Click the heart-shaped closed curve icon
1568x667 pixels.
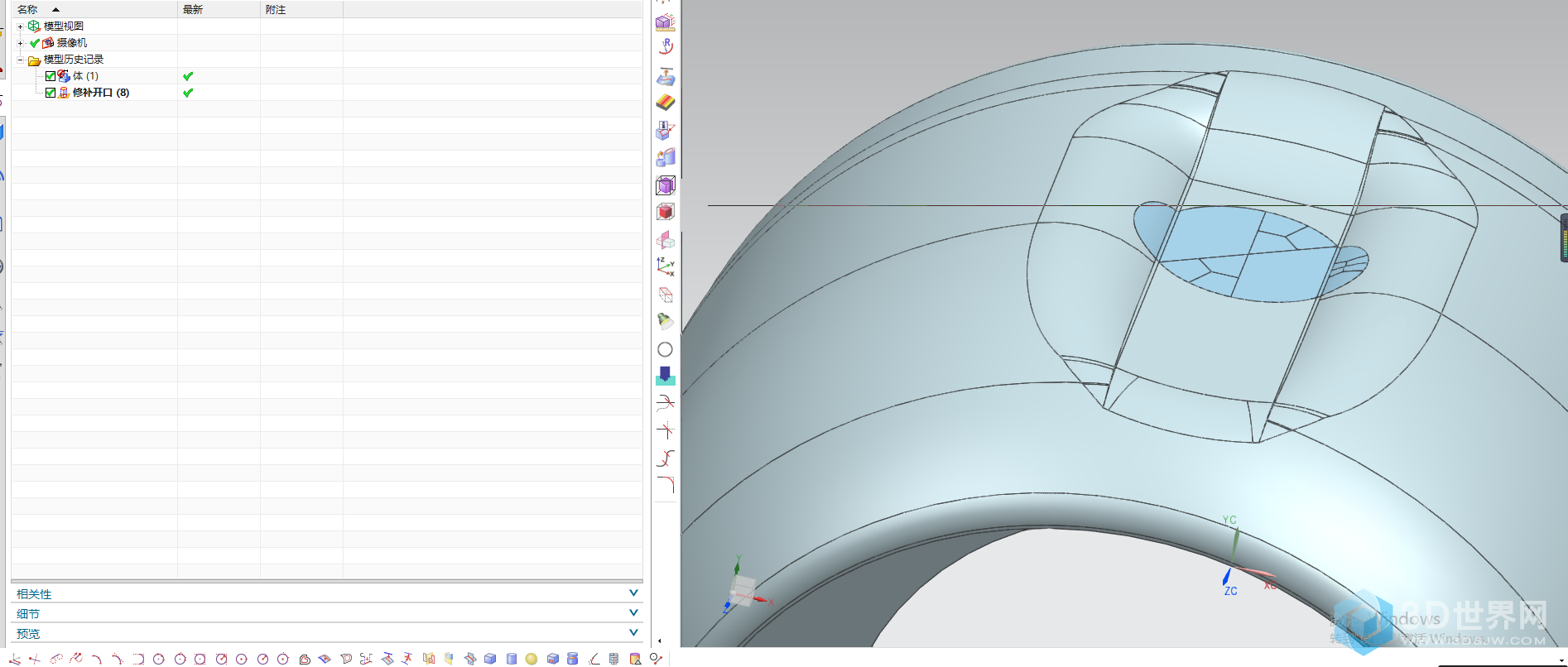click(x=305, y=659)
